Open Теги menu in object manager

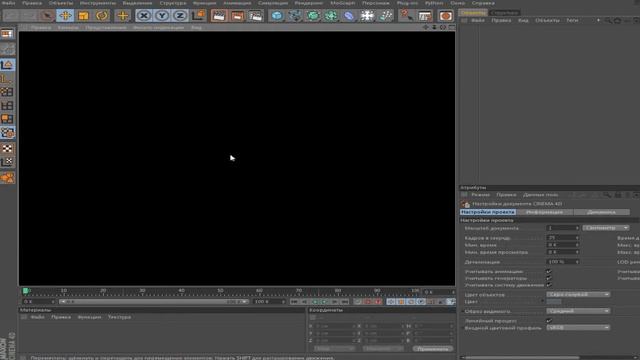pos(572,20)
